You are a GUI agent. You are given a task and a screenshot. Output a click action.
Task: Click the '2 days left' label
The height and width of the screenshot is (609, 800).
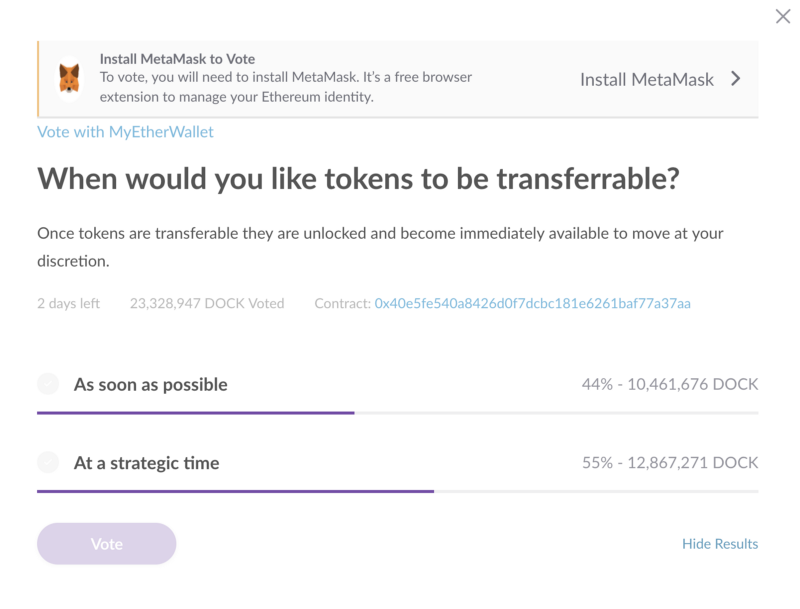coord(68,303)
